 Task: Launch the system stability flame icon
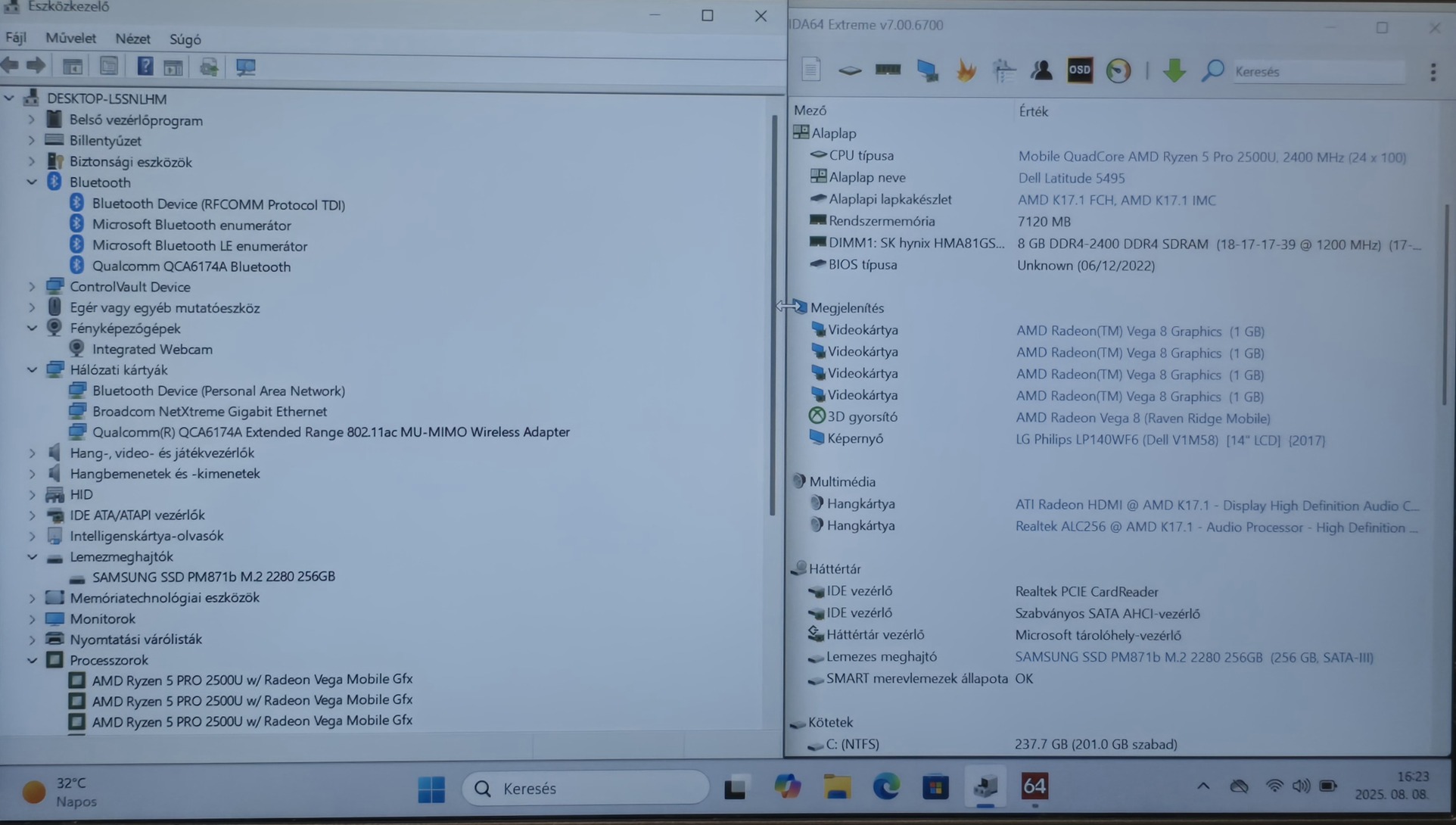966,70
